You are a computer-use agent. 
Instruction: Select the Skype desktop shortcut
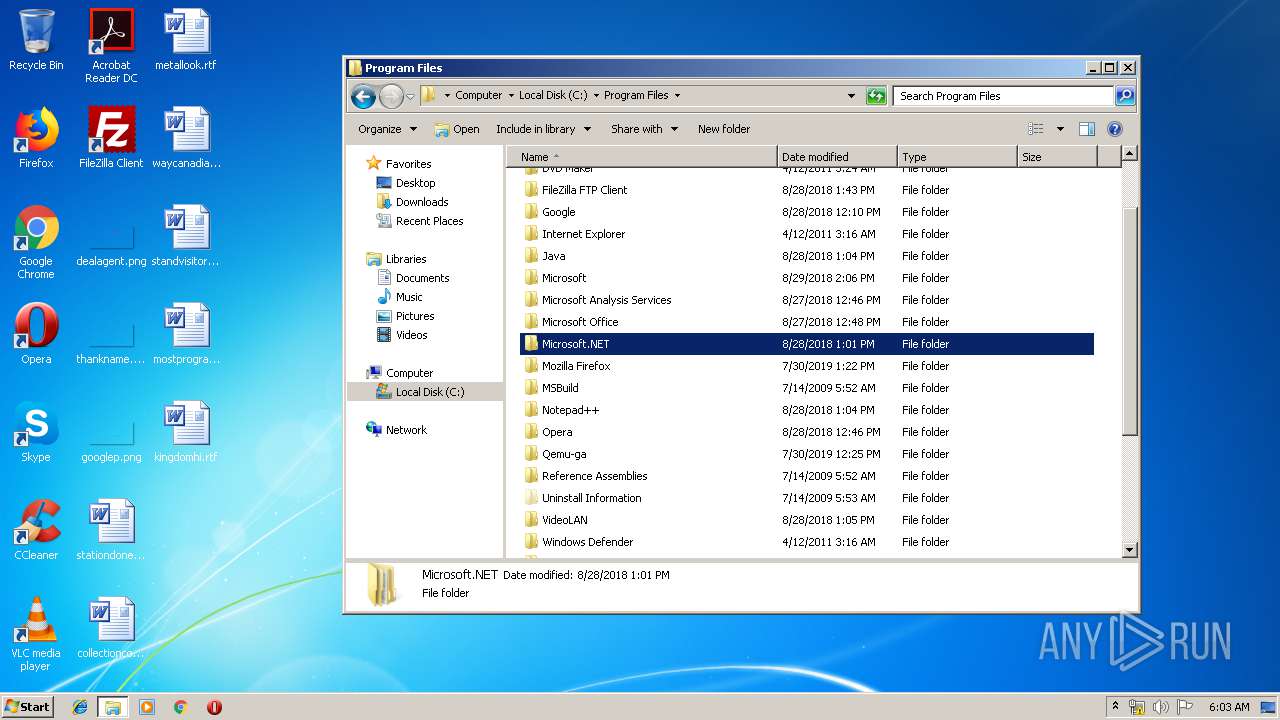(x=36, y=432)
